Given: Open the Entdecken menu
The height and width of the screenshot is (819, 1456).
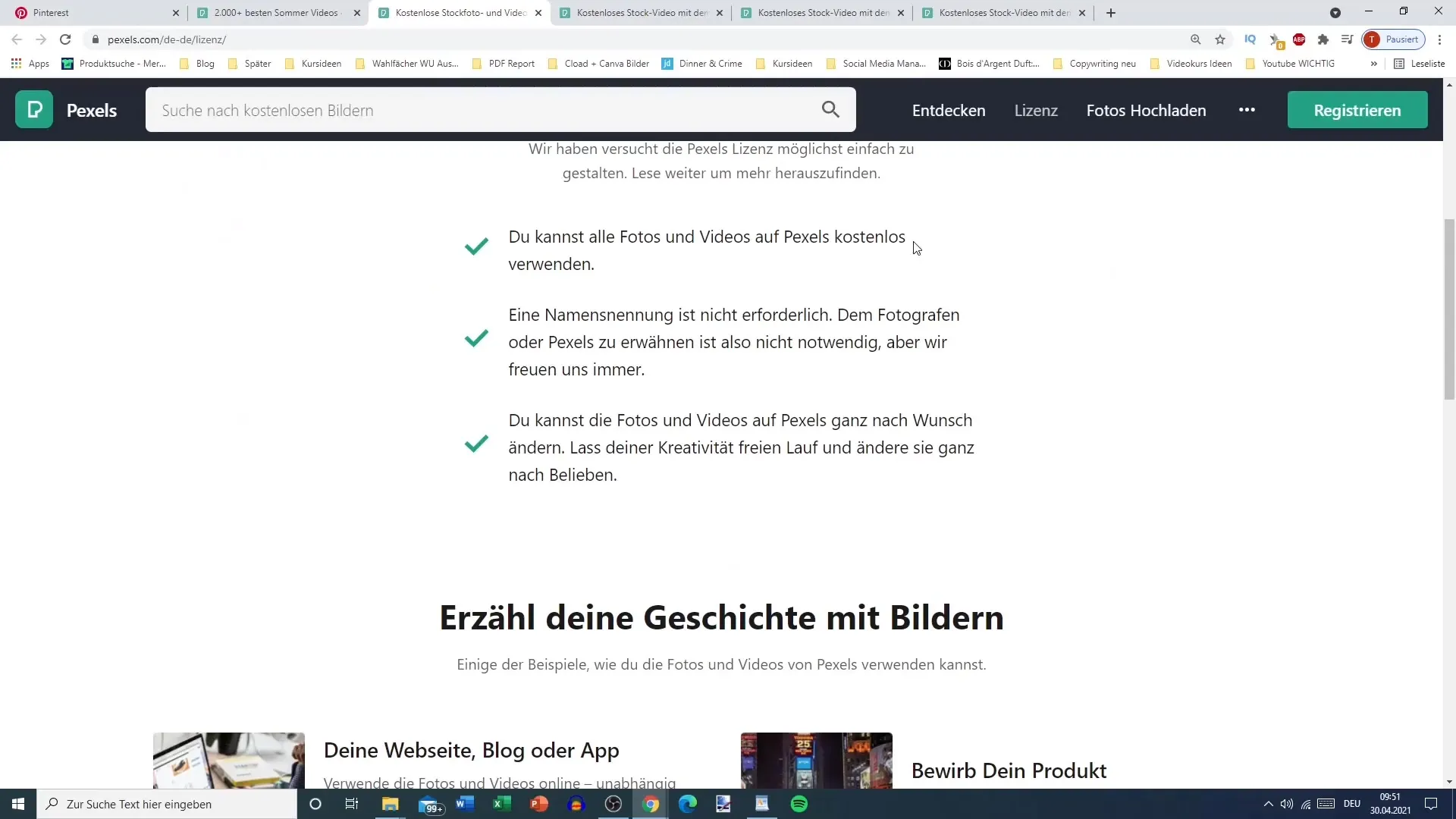Looking at the screenshot, I should 949,110.
